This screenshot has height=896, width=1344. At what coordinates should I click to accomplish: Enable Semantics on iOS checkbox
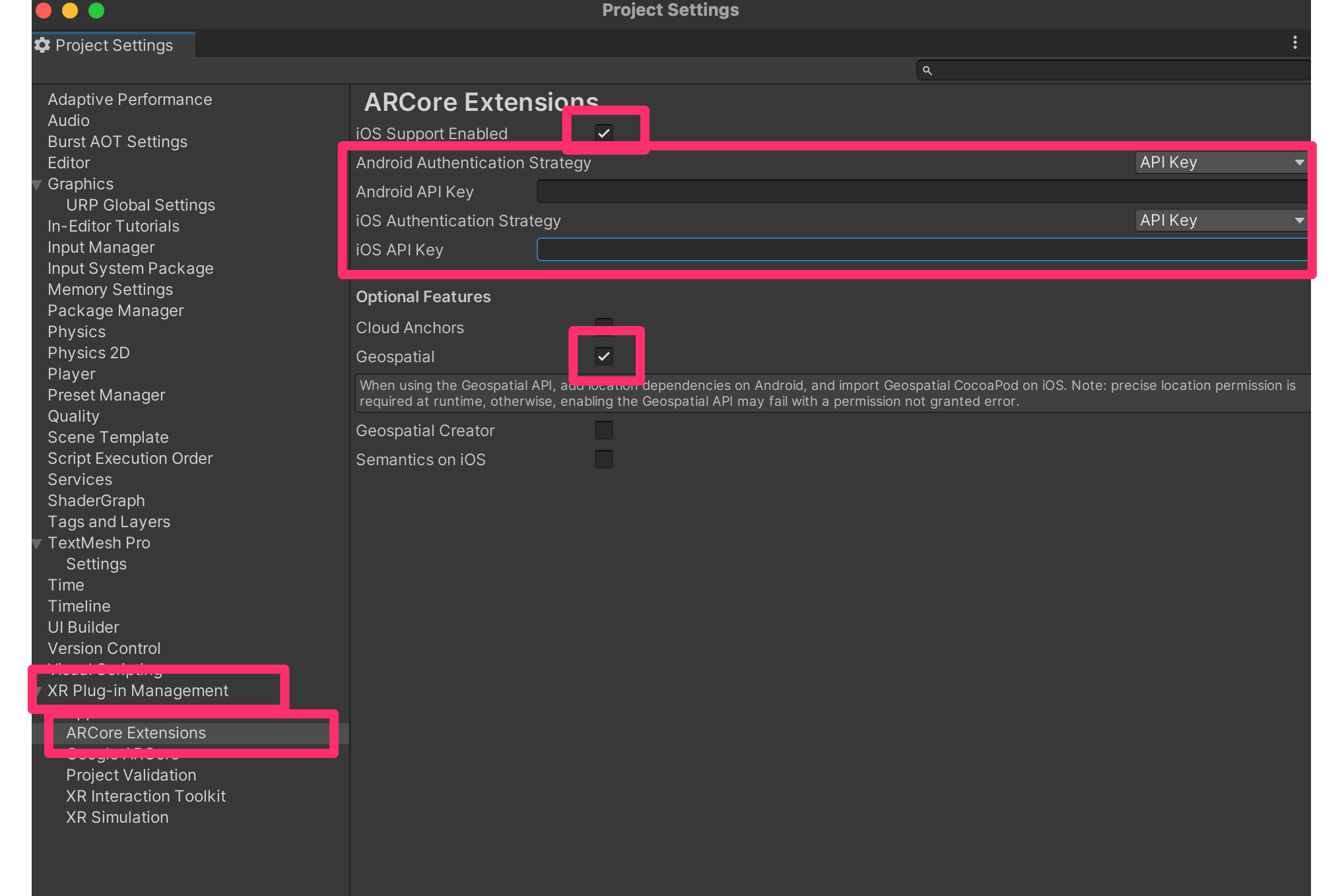point(603,459)
